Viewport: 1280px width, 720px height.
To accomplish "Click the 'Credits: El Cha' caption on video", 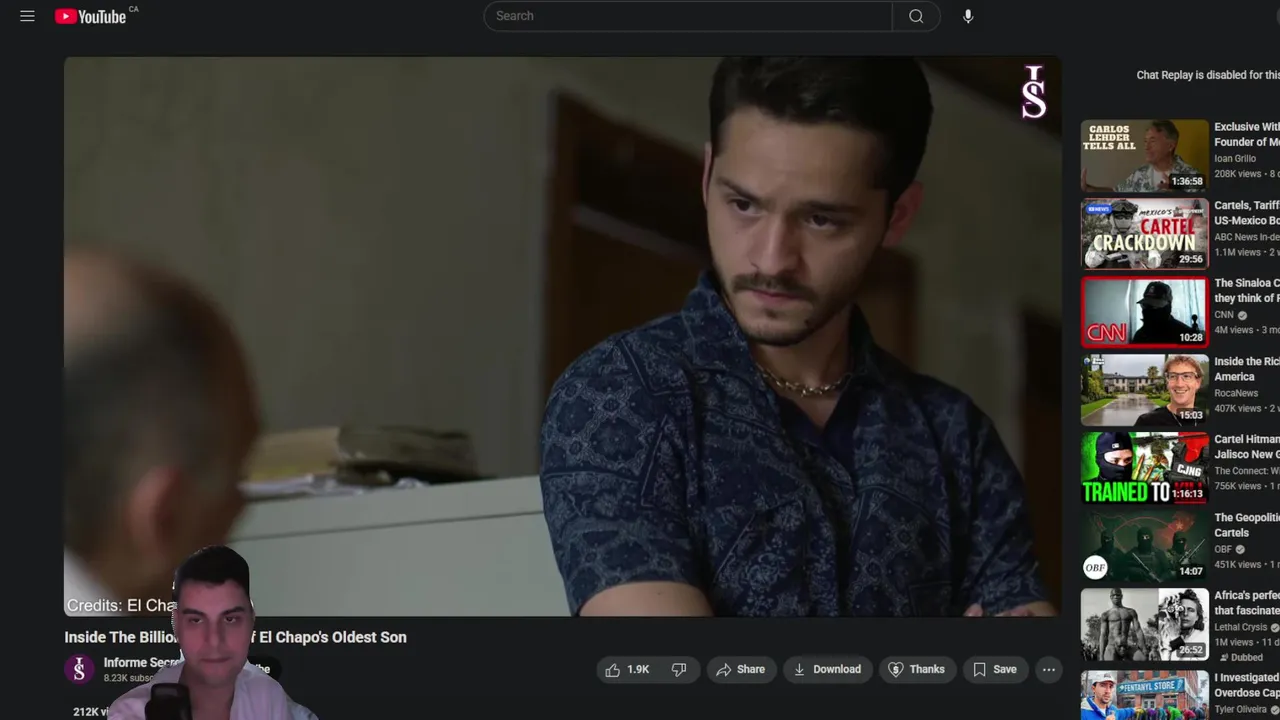I will (122, 605).
